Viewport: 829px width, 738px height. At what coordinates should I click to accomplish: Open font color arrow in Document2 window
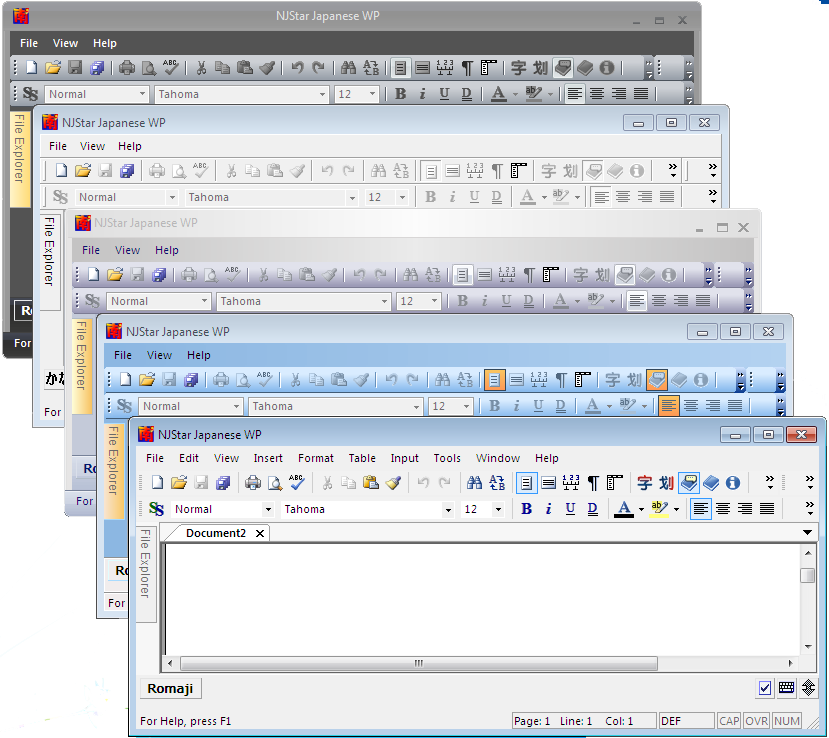coord(641,510)
